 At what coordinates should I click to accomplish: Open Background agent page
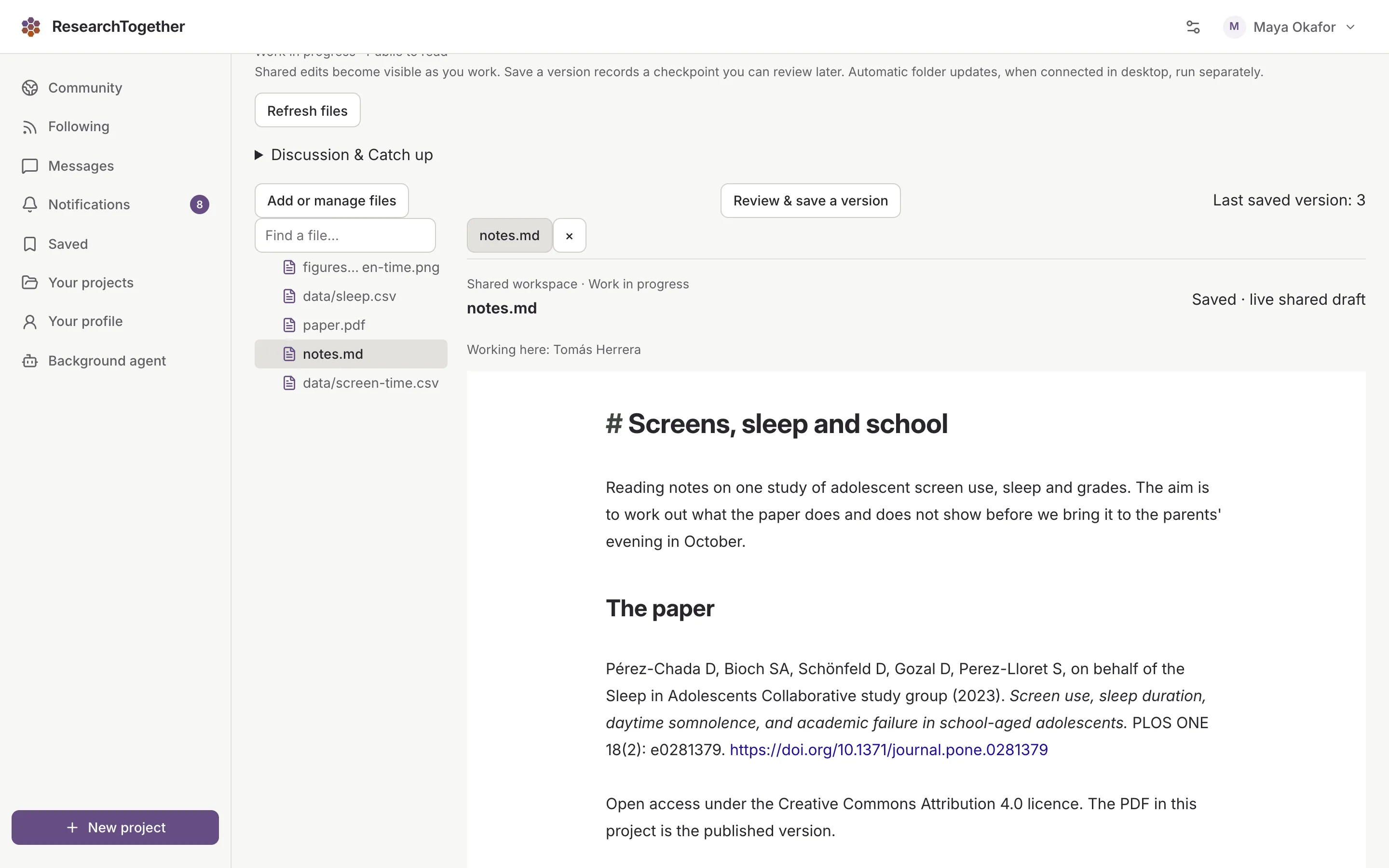pos(115,361)
